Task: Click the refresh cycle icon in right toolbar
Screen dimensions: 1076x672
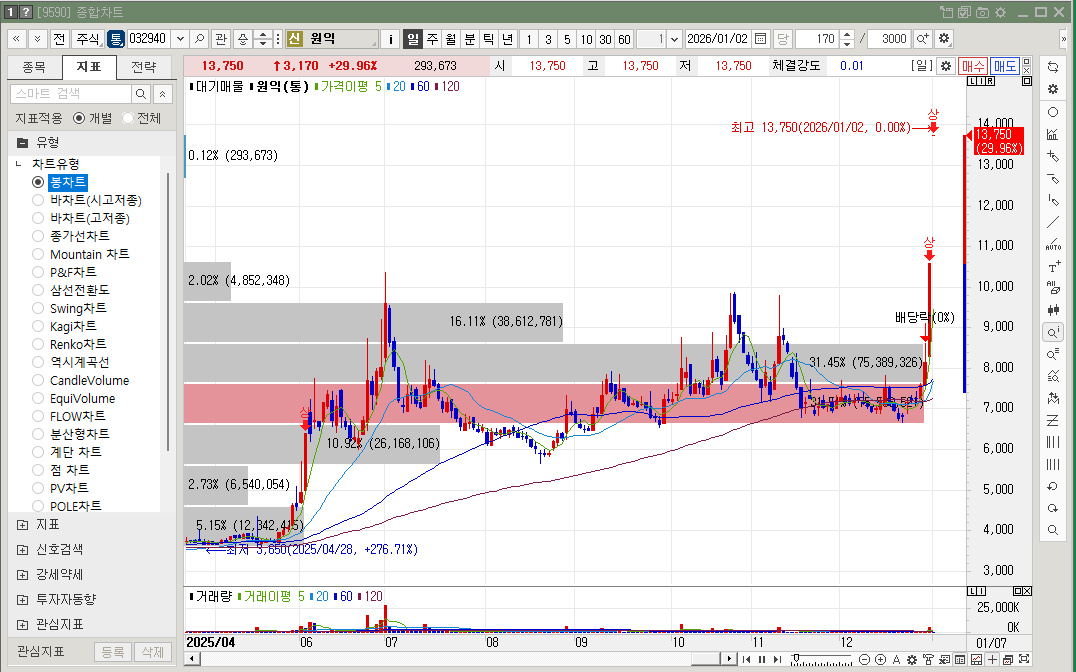Action: point(1053,67)
